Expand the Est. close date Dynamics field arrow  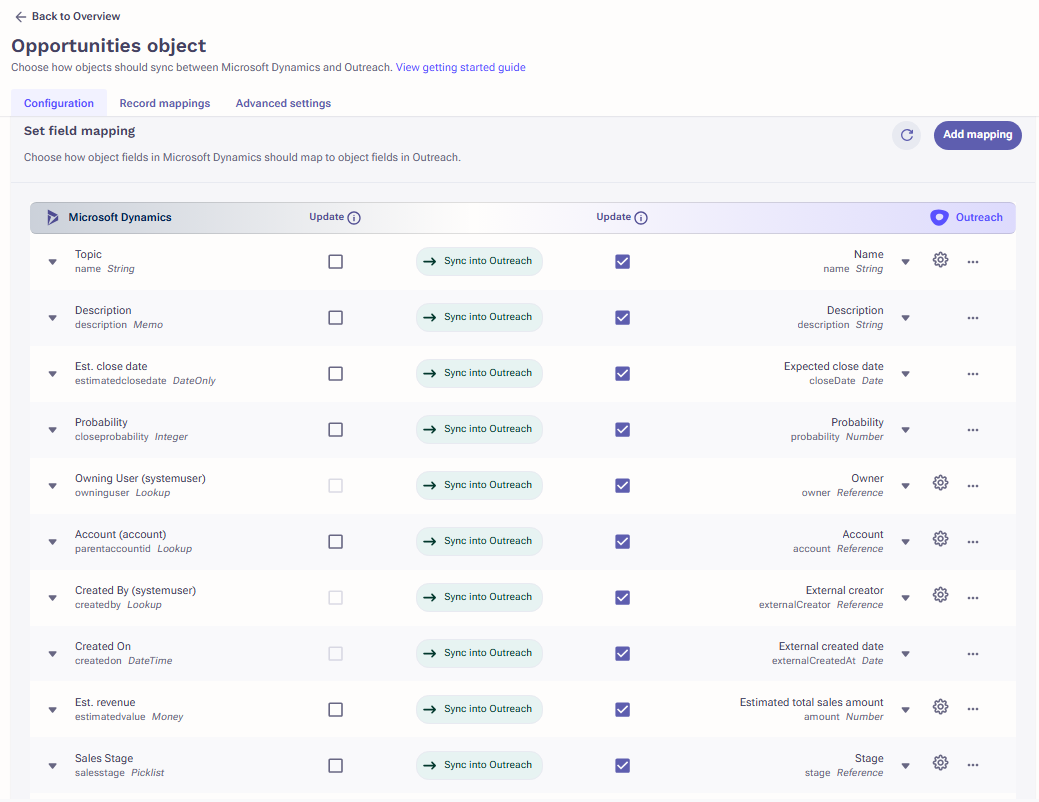tap(52, 374)
